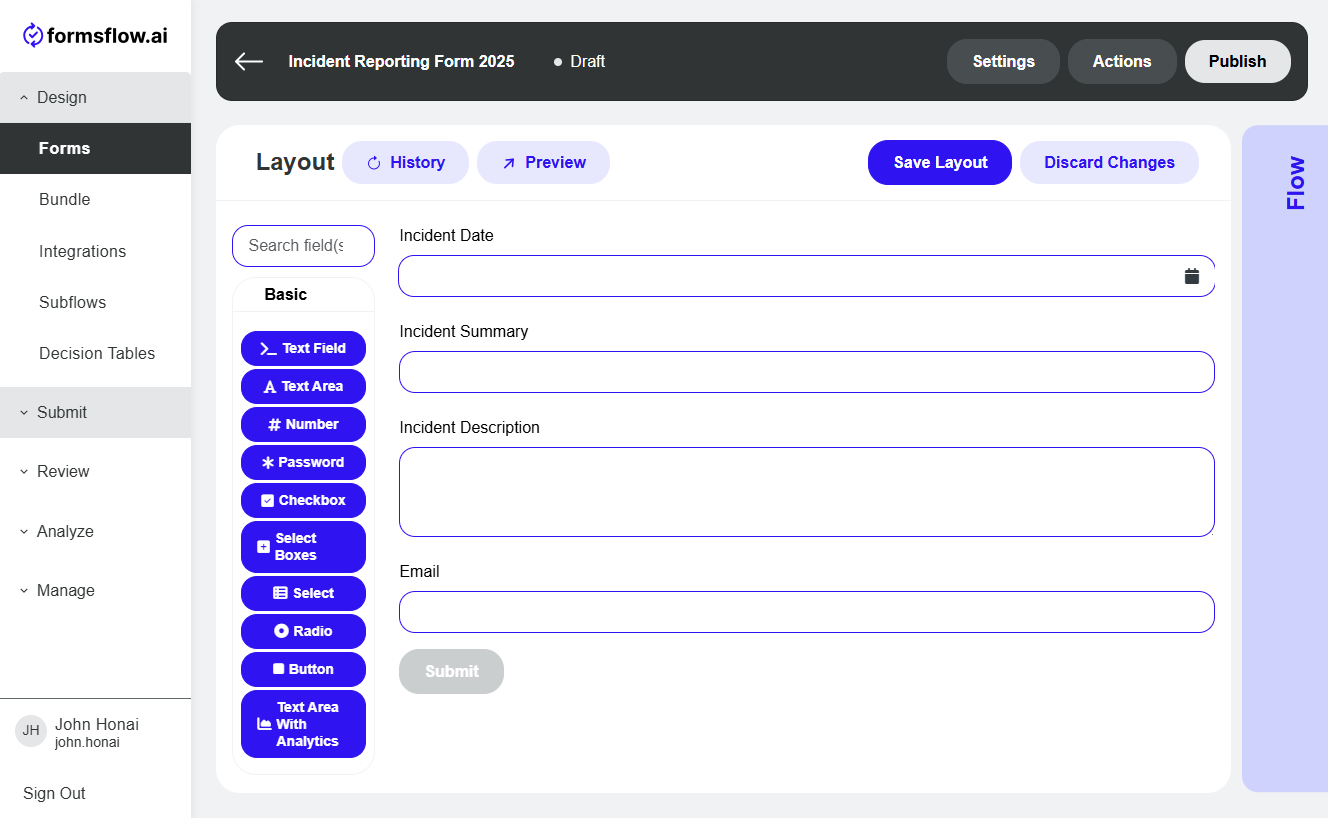Expand the Review section
Viewport: 1328px width, 818px height.
(x=95, y=471)
